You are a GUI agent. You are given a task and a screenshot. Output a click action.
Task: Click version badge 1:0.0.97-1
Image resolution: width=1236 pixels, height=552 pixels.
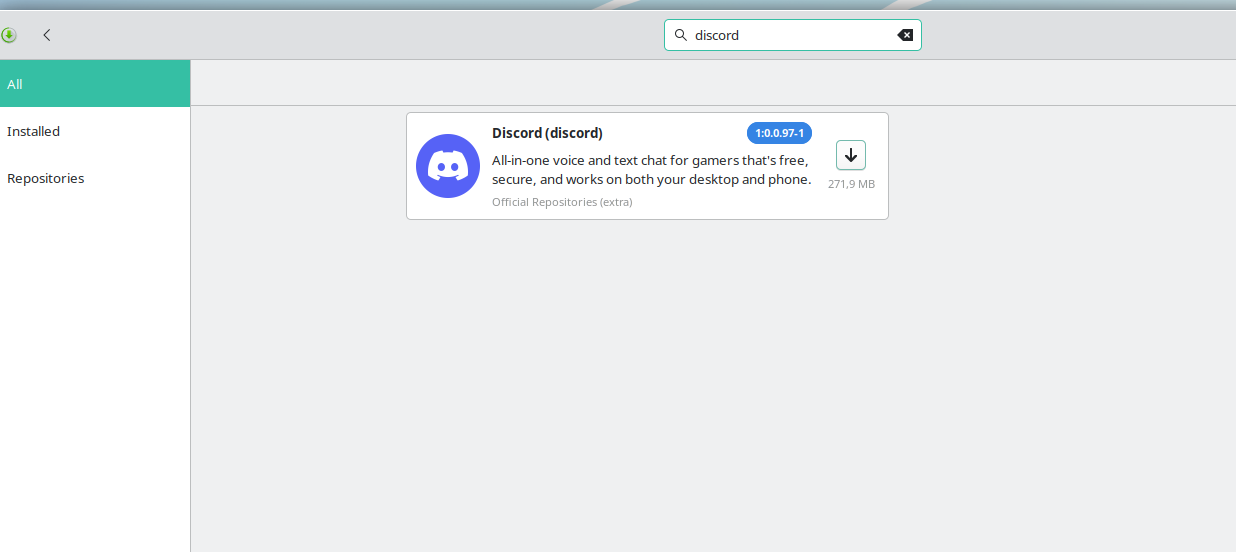779,133
